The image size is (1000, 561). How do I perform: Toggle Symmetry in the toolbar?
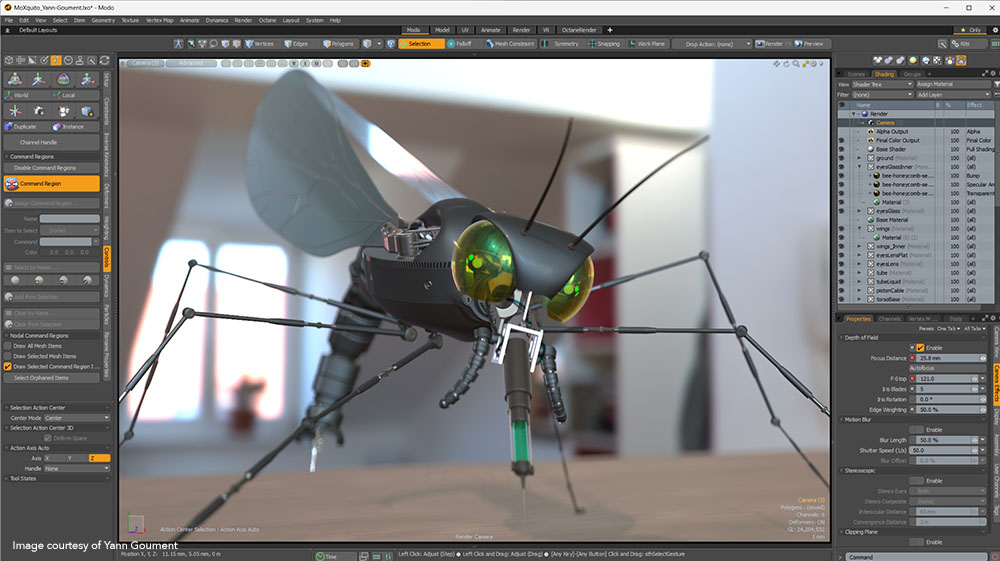click(564, 44)
